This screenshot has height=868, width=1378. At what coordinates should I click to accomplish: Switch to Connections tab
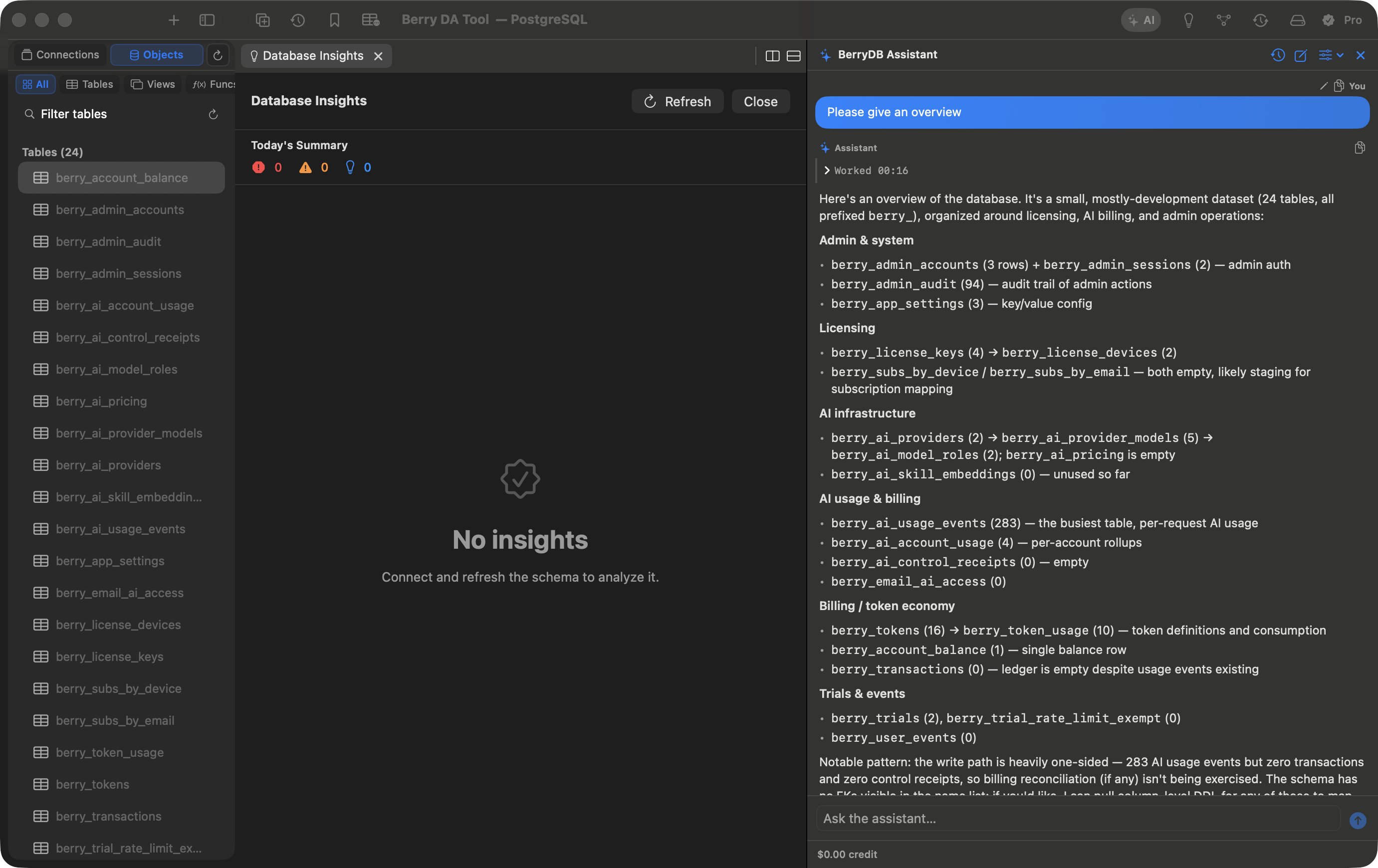(x=60, y=55)
